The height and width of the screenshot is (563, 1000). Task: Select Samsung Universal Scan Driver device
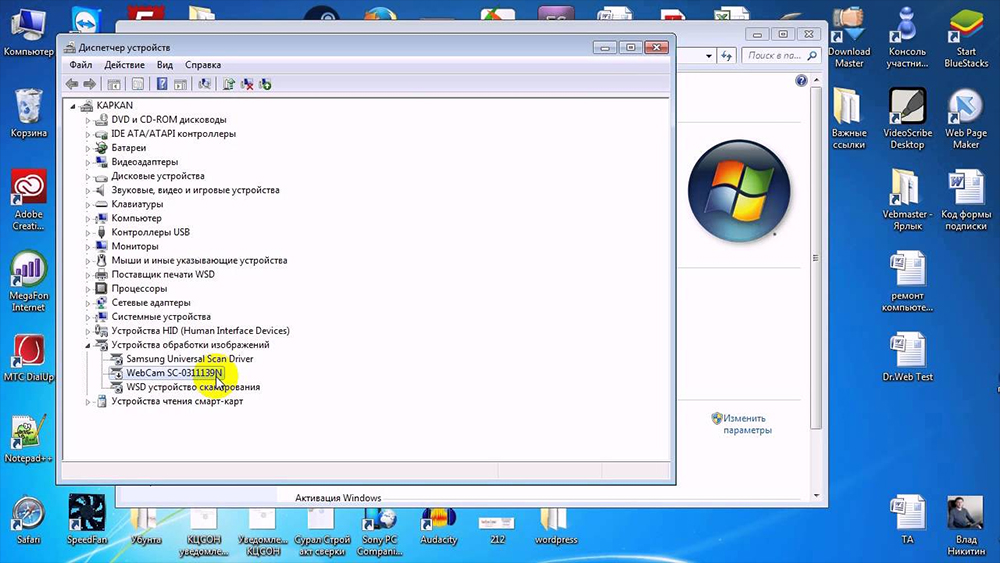189,359
